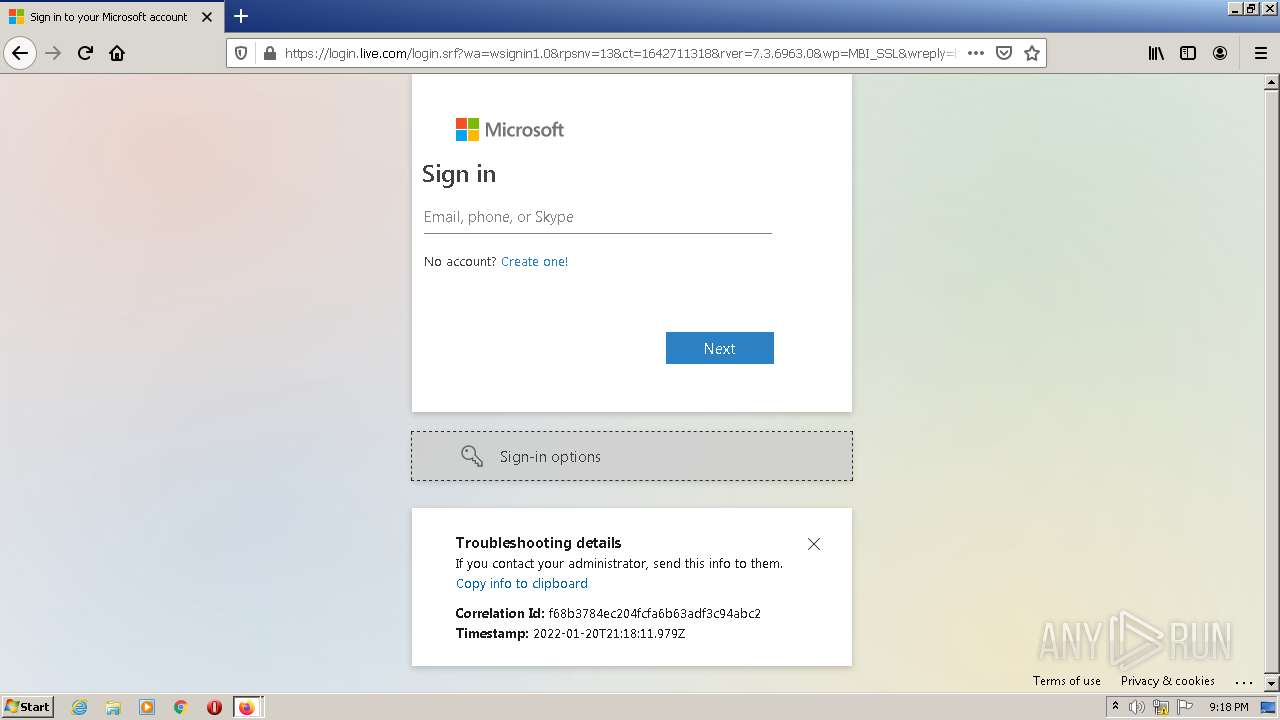Viewport: 1280px width, 720px height.
Task: Launch Internet Explorer from taskbar
Action: click(x=80, y=707)
